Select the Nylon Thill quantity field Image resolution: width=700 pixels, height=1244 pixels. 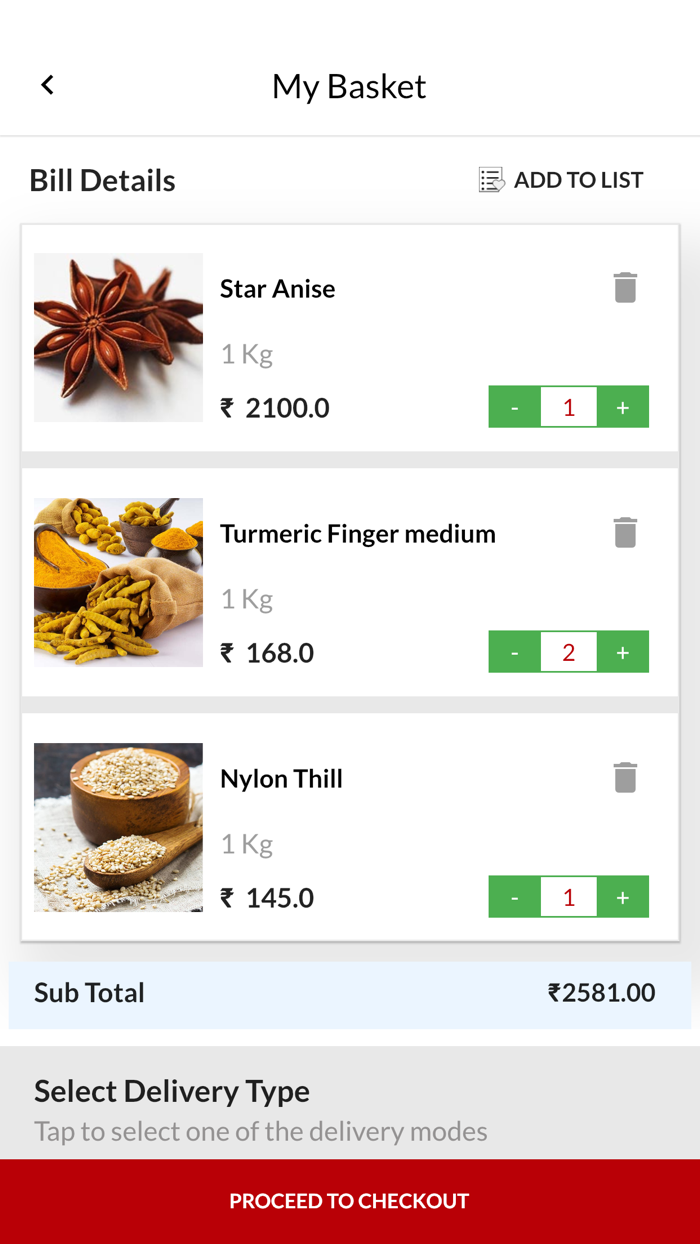pos(569,897)
